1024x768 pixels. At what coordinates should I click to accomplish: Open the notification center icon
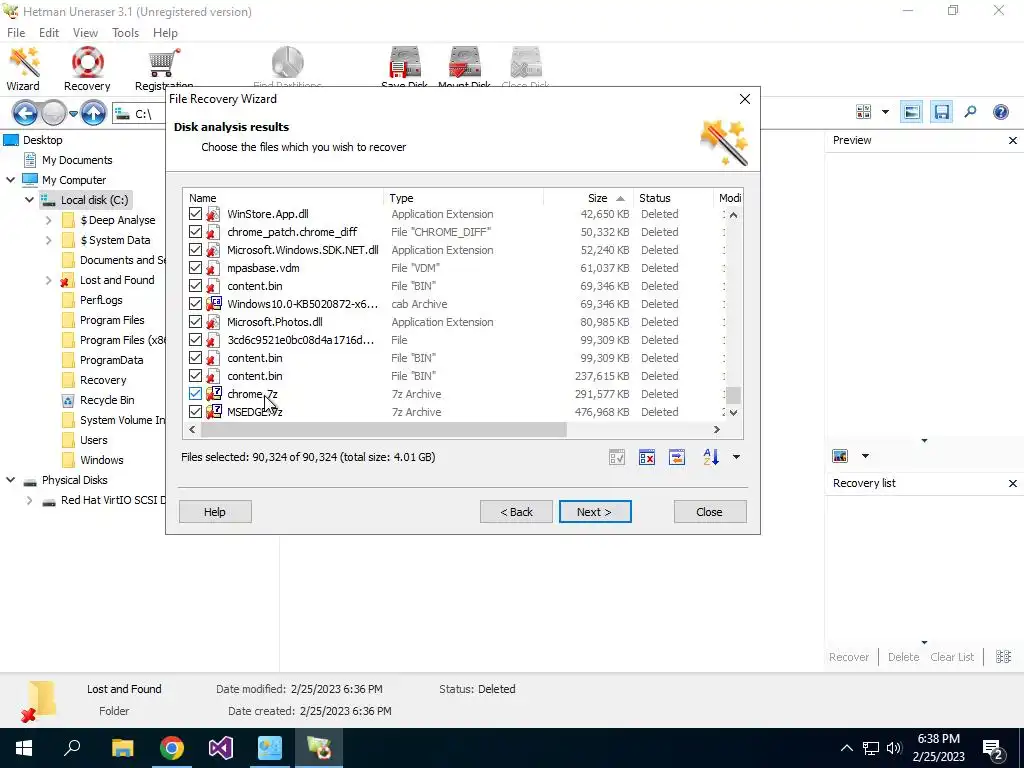(993, 749)
